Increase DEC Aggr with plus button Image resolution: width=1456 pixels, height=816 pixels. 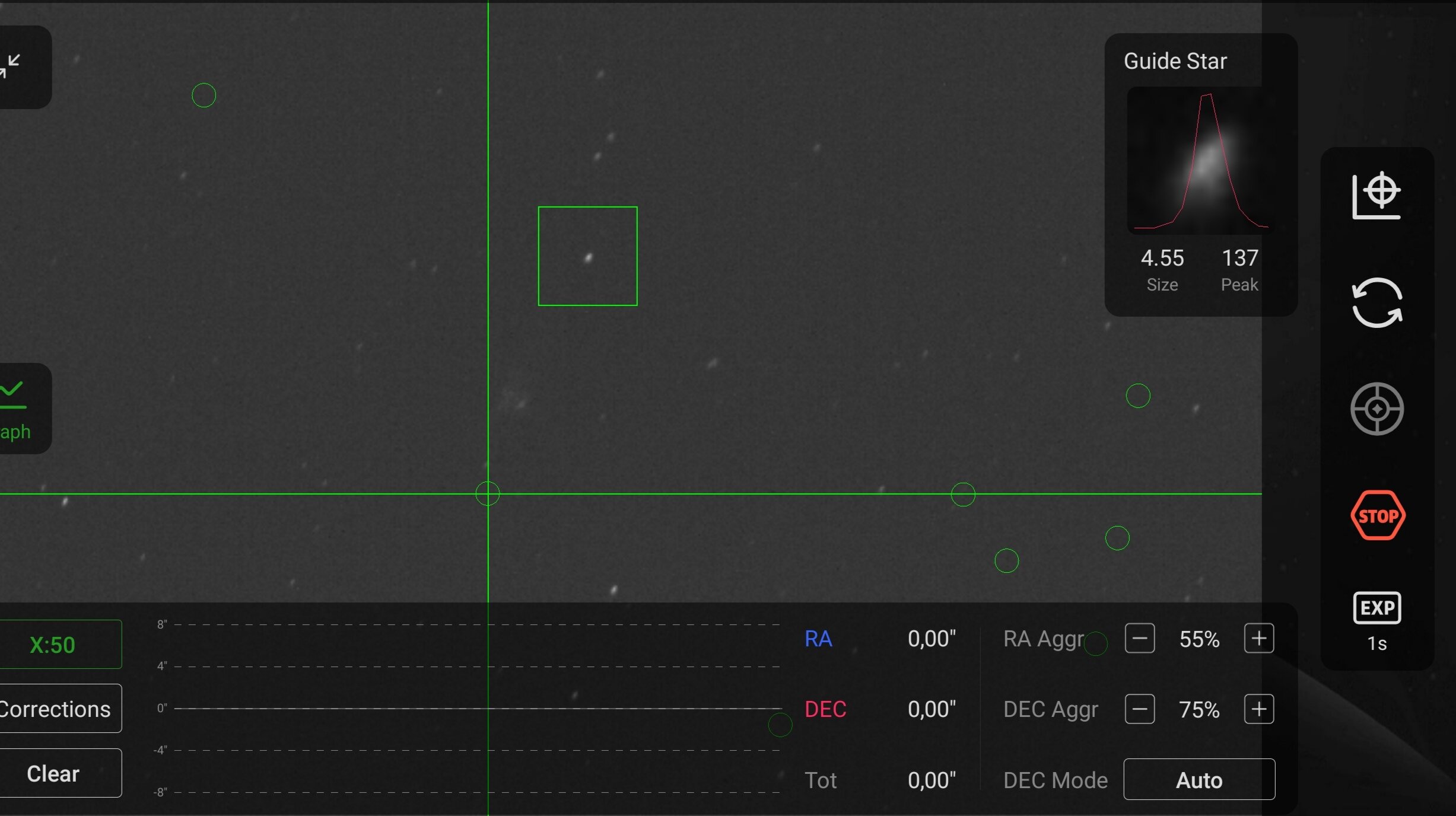[x=1258, y=709]
